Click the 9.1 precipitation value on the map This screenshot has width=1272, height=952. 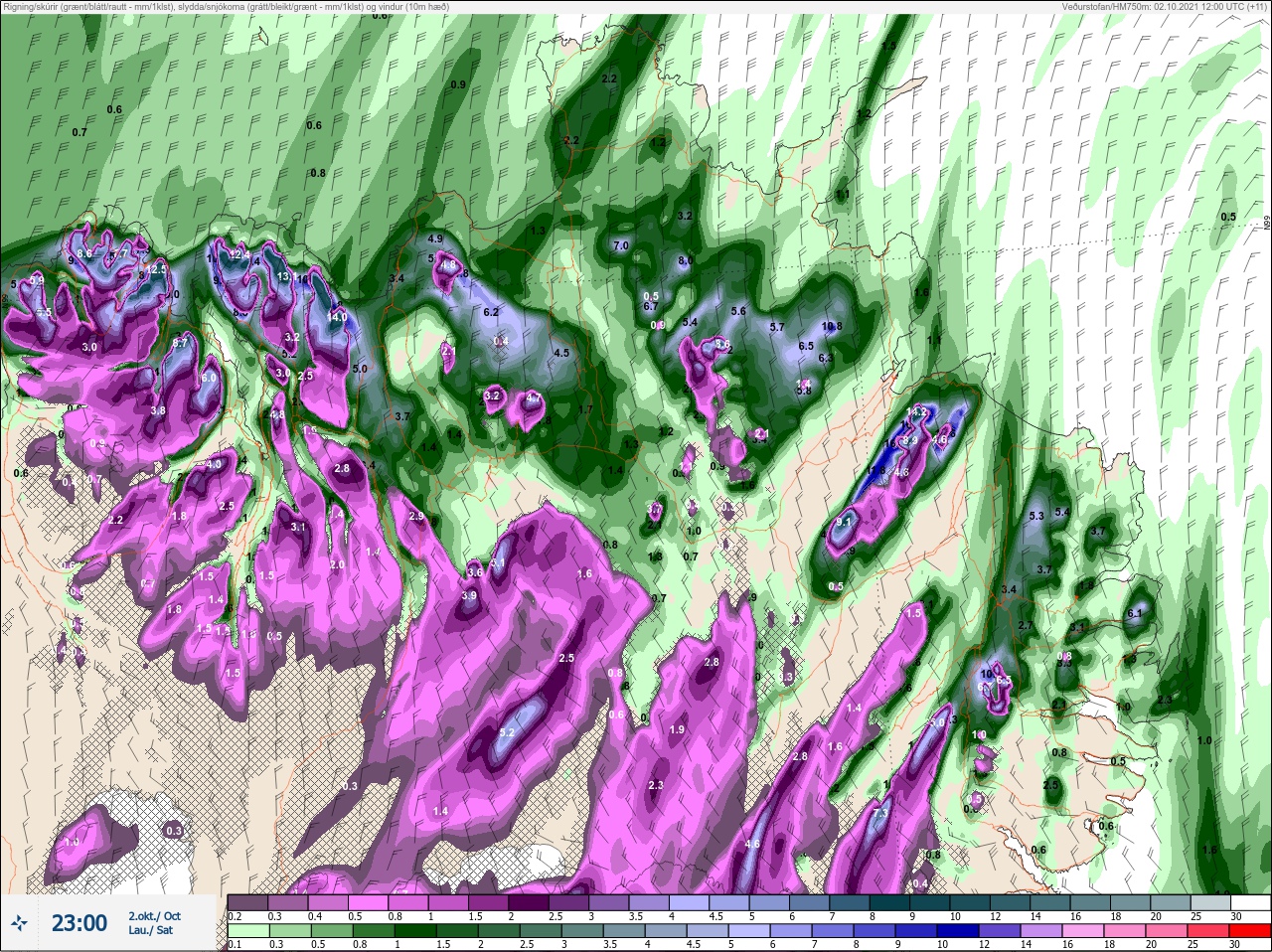point(844,521)
